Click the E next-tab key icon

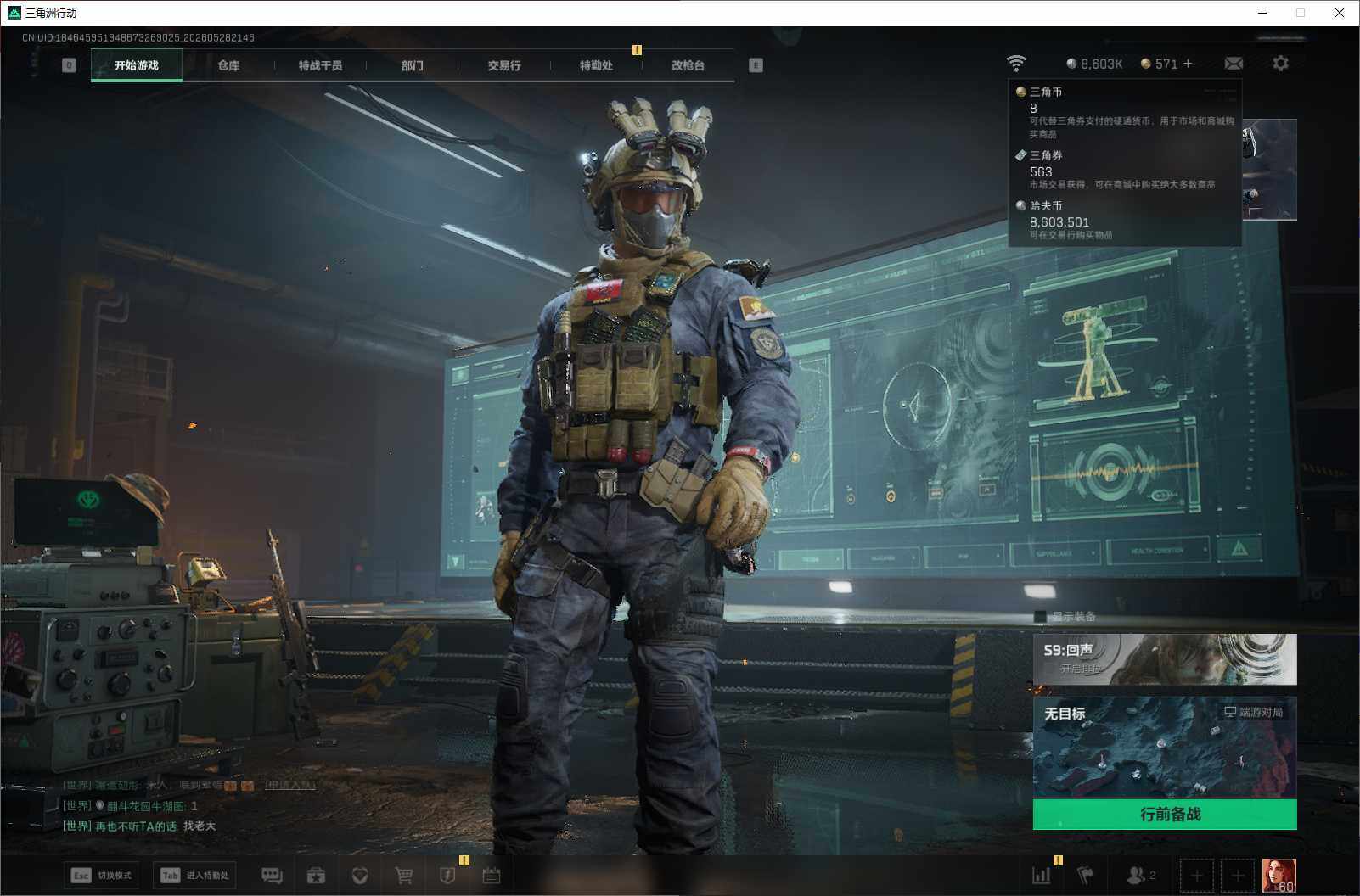coord(756,65)
